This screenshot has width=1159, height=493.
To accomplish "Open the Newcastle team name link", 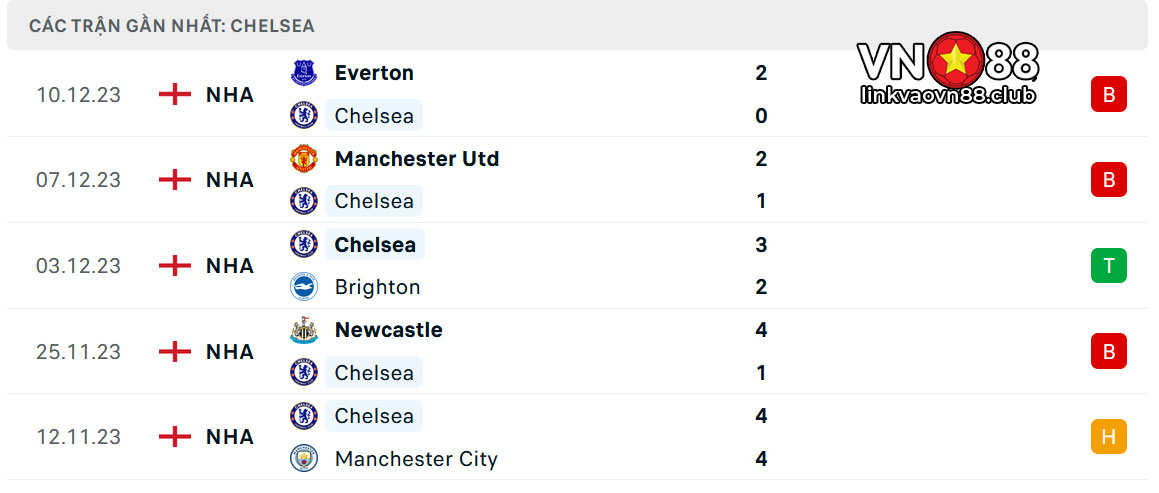I will [x=389, y=330].
